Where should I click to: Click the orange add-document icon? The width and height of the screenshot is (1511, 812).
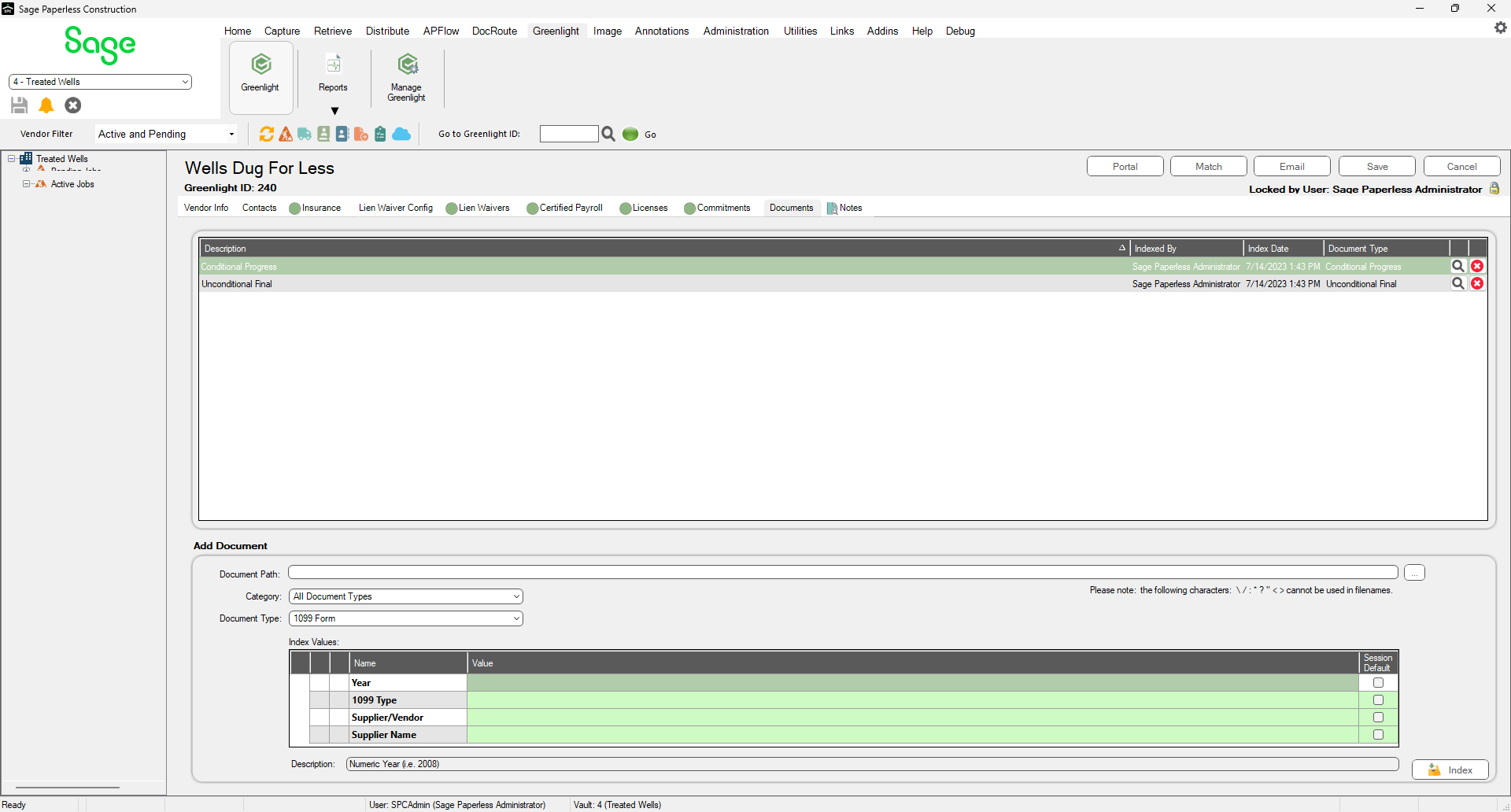[x=361, y=135]
